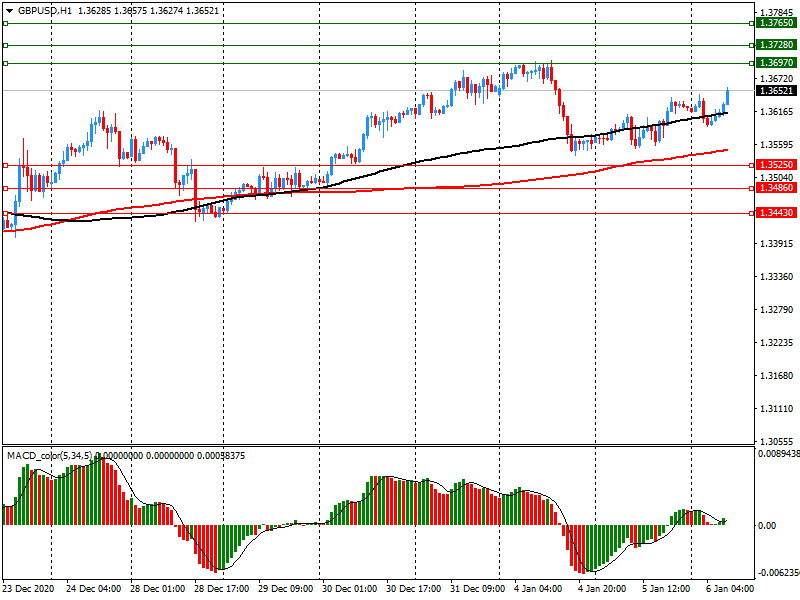Click the 4 Jan 20:00 time label
Screen dimensions: 800x600
602,589
